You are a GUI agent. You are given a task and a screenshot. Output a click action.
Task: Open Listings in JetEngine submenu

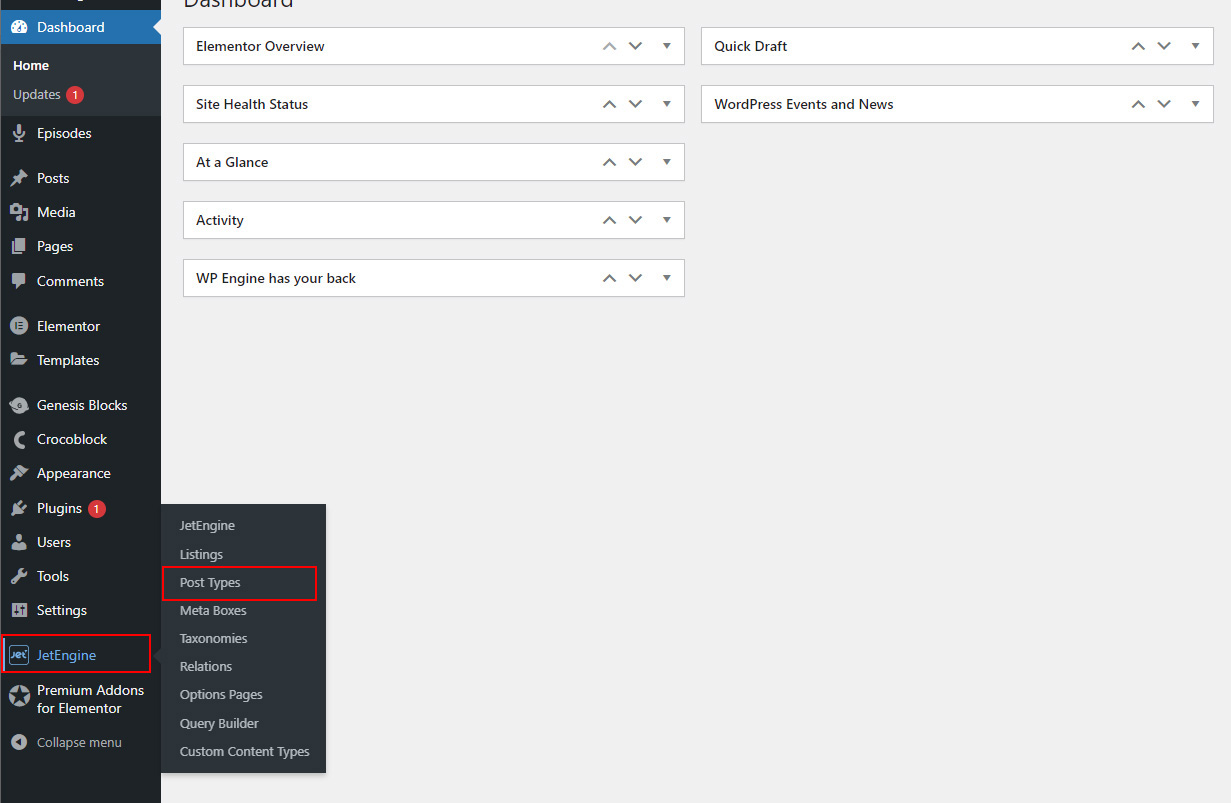click(x=201, y=554)
